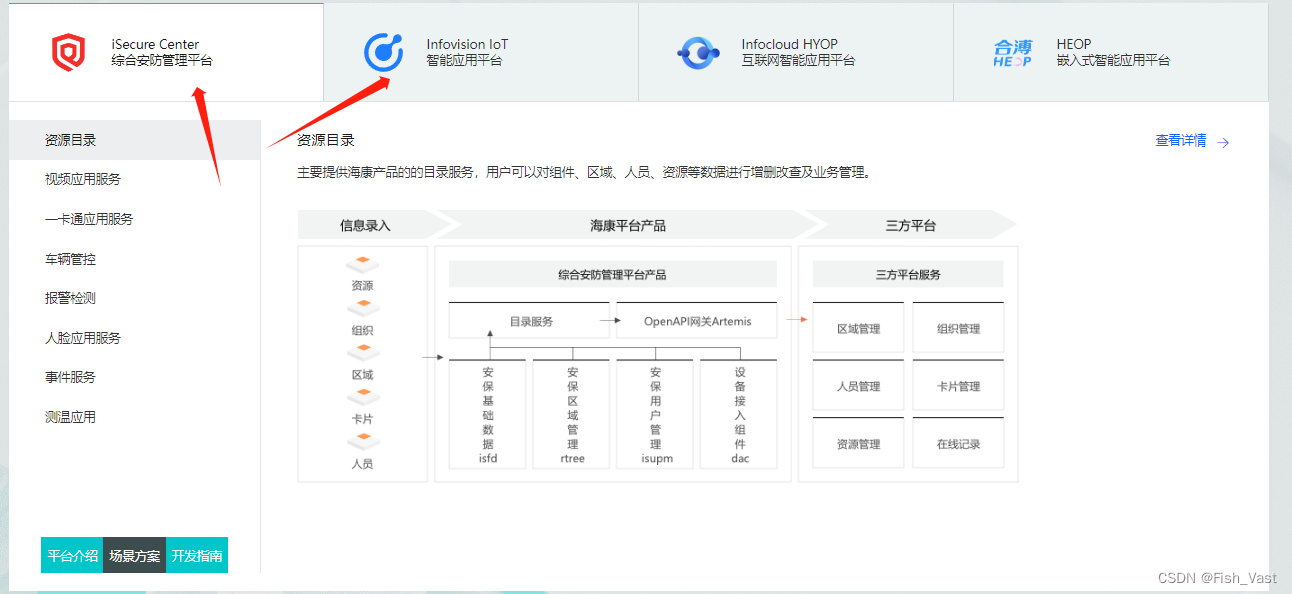Switch to the Infovision IoT 智能应用平台 tab
This screenshot has height=594, width=1292.
[481, 52]
